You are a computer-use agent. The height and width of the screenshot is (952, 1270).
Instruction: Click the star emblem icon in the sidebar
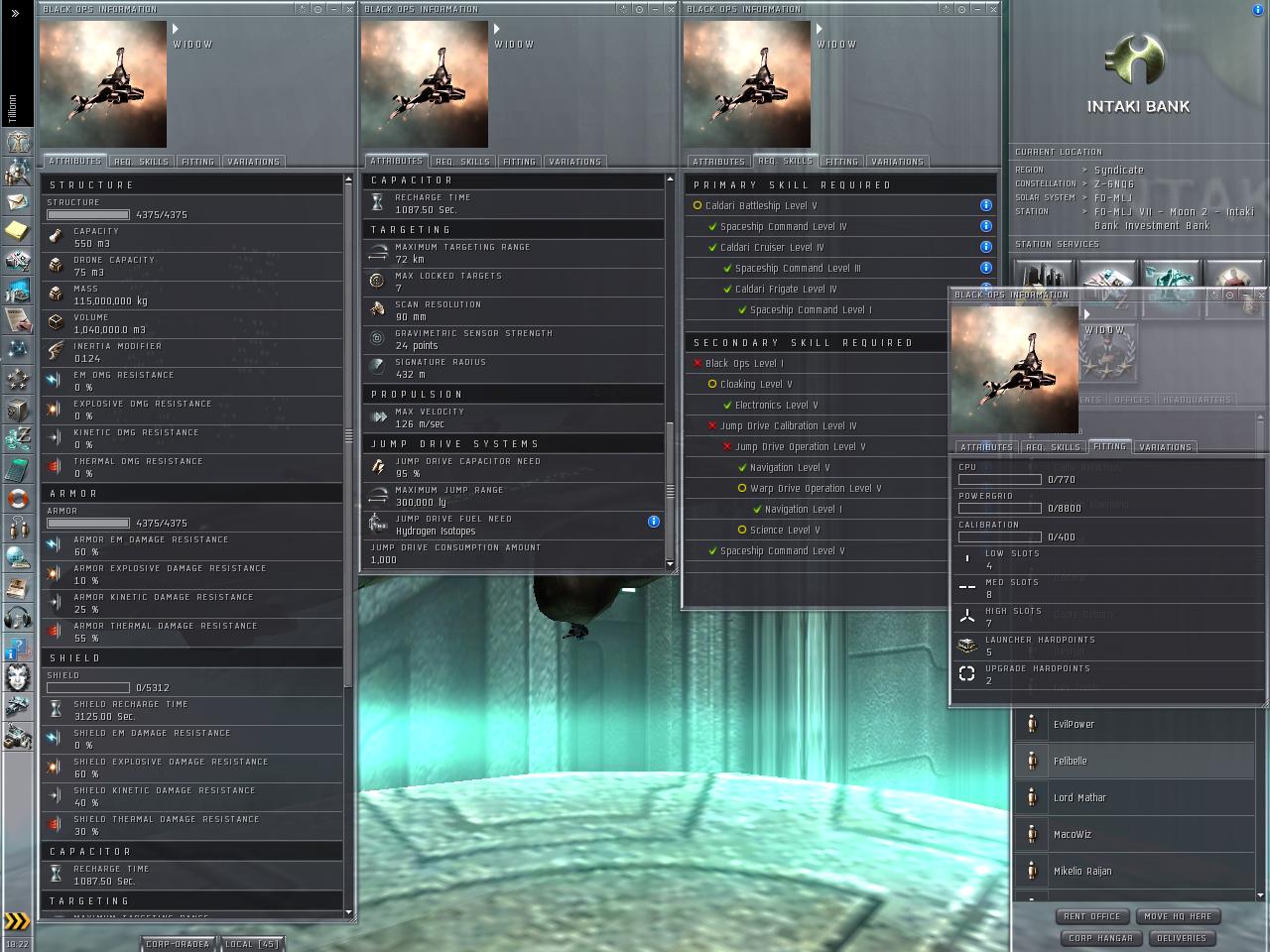(x=17, y=379)
